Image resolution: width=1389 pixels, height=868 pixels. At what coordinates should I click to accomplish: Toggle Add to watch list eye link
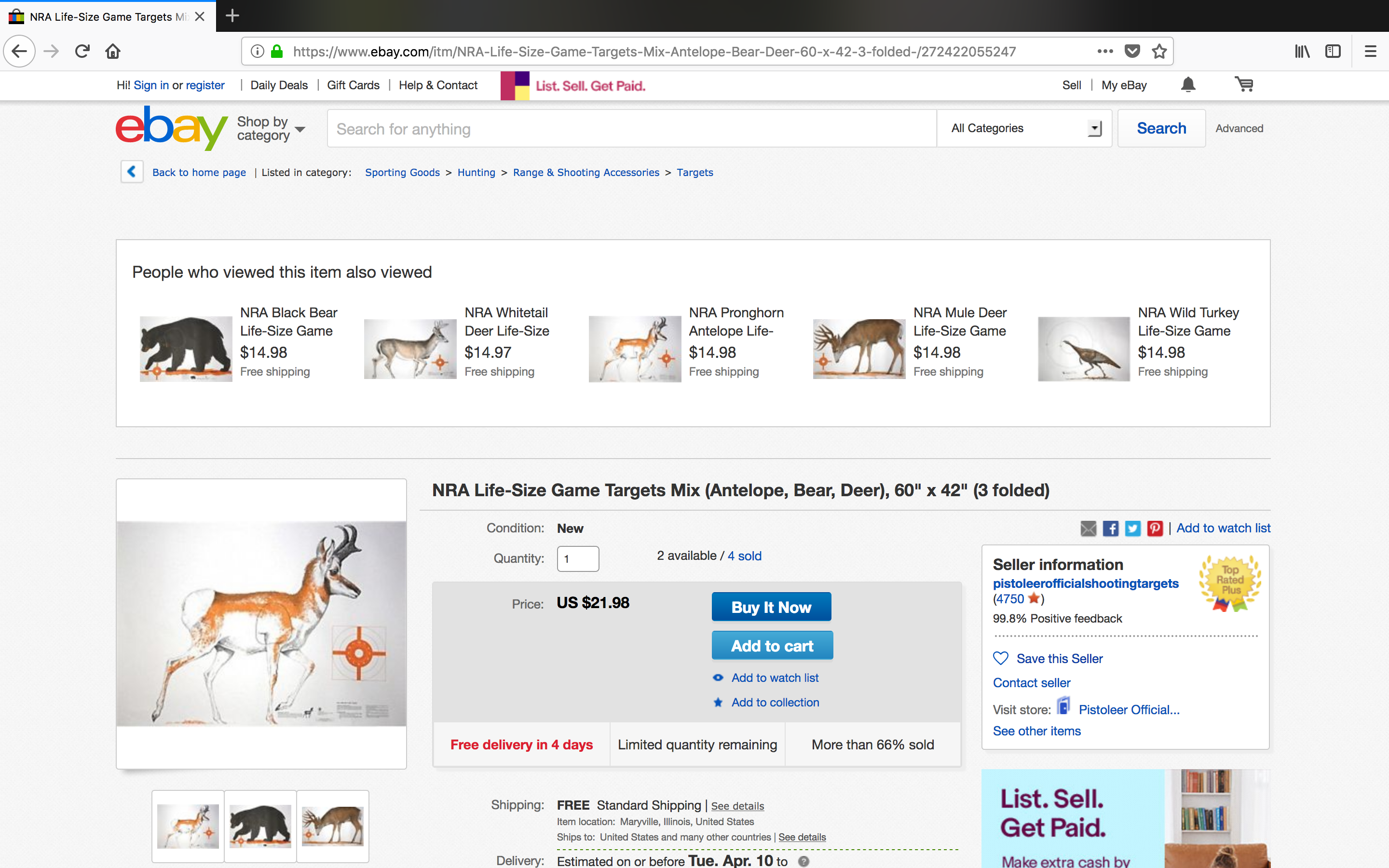click(x=774, y=678)
